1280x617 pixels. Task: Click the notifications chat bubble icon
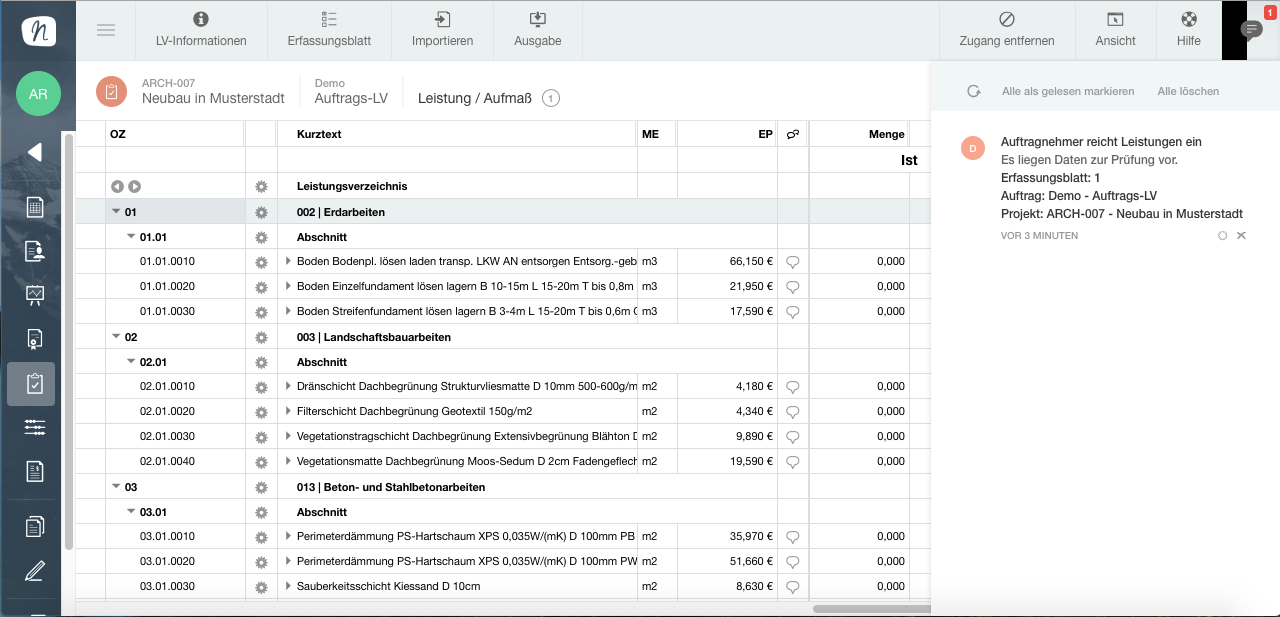1250,30
